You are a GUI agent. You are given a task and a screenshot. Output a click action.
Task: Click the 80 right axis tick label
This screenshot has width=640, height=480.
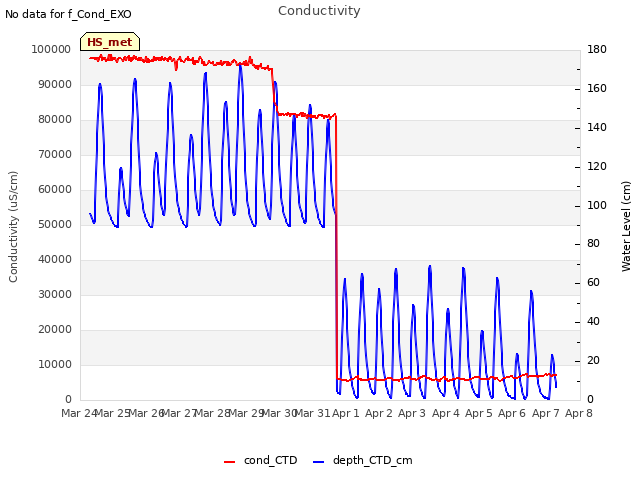pyautogui.click(x=593, y=244)
